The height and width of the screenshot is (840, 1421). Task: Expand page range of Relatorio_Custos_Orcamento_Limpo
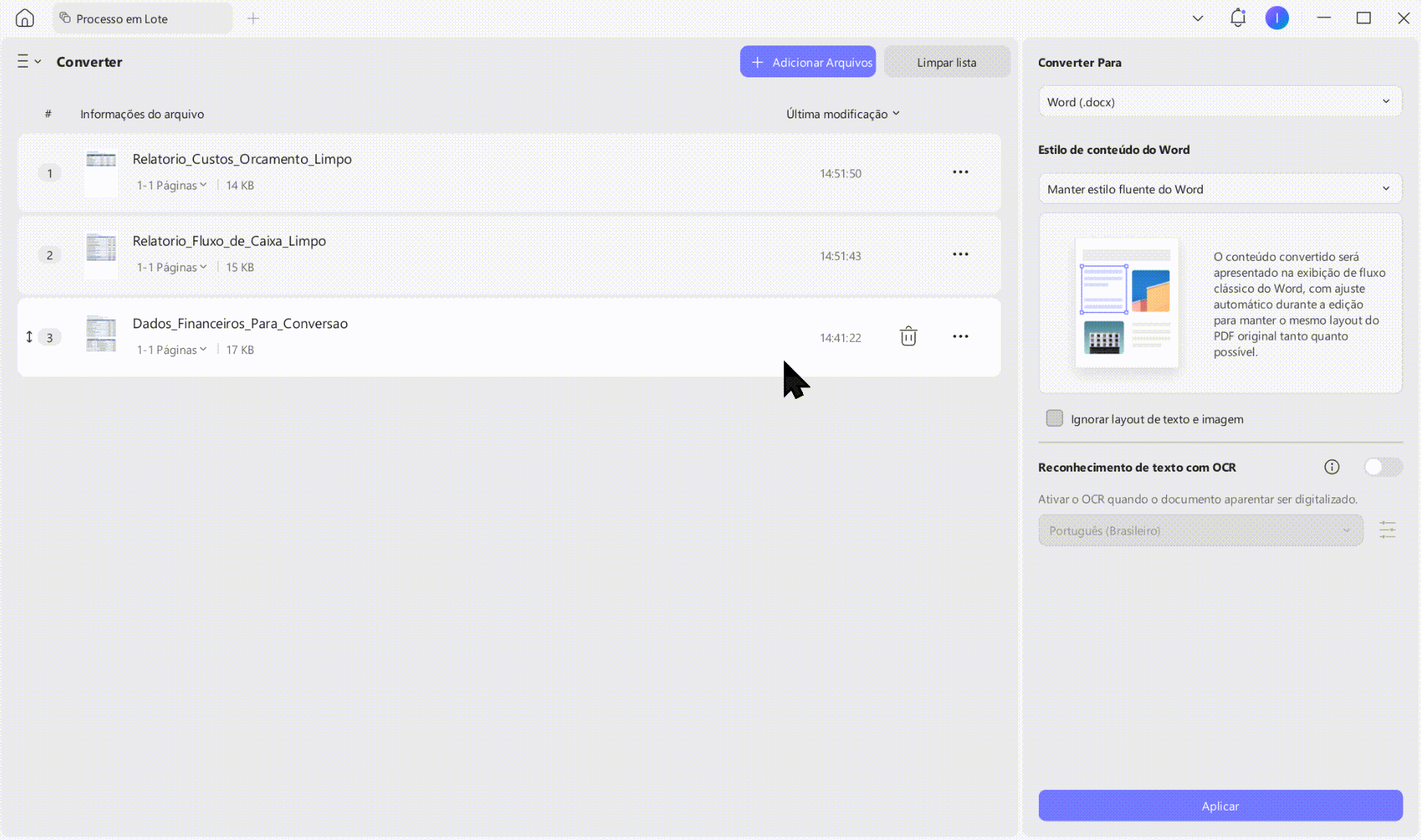coord(171,185)
